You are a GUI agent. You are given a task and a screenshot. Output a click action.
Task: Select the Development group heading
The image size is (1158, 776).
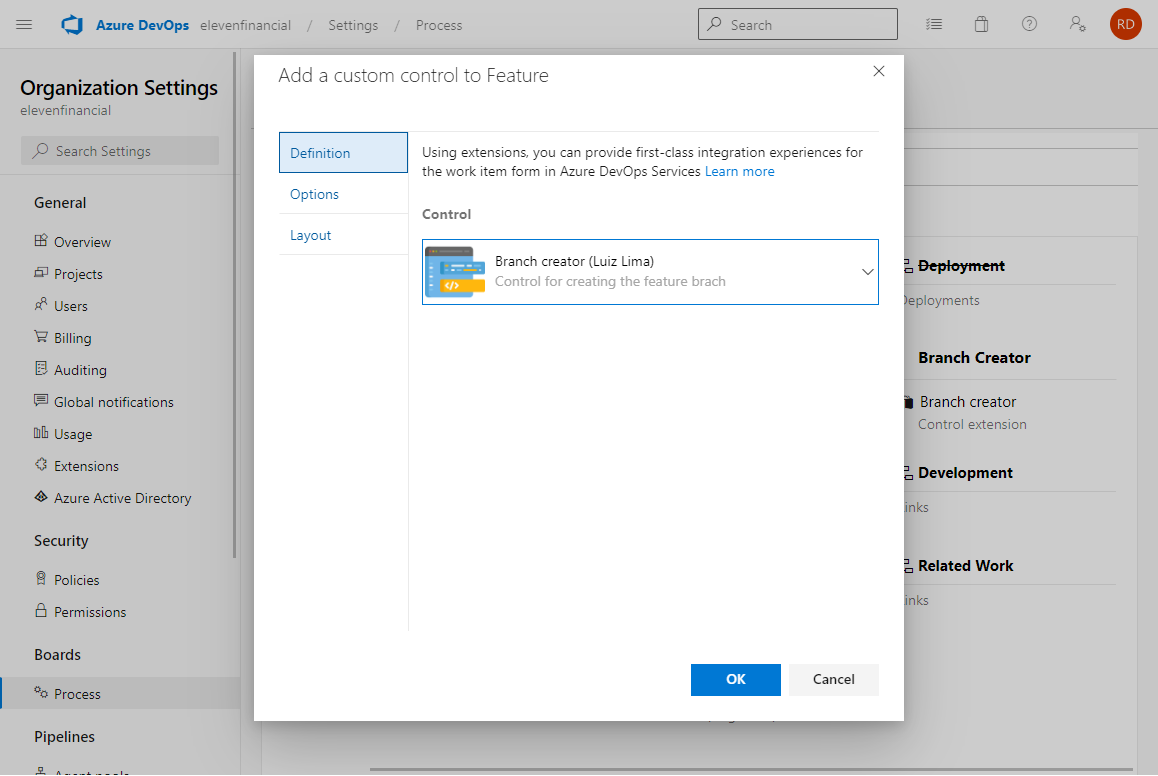pos(965,473)
